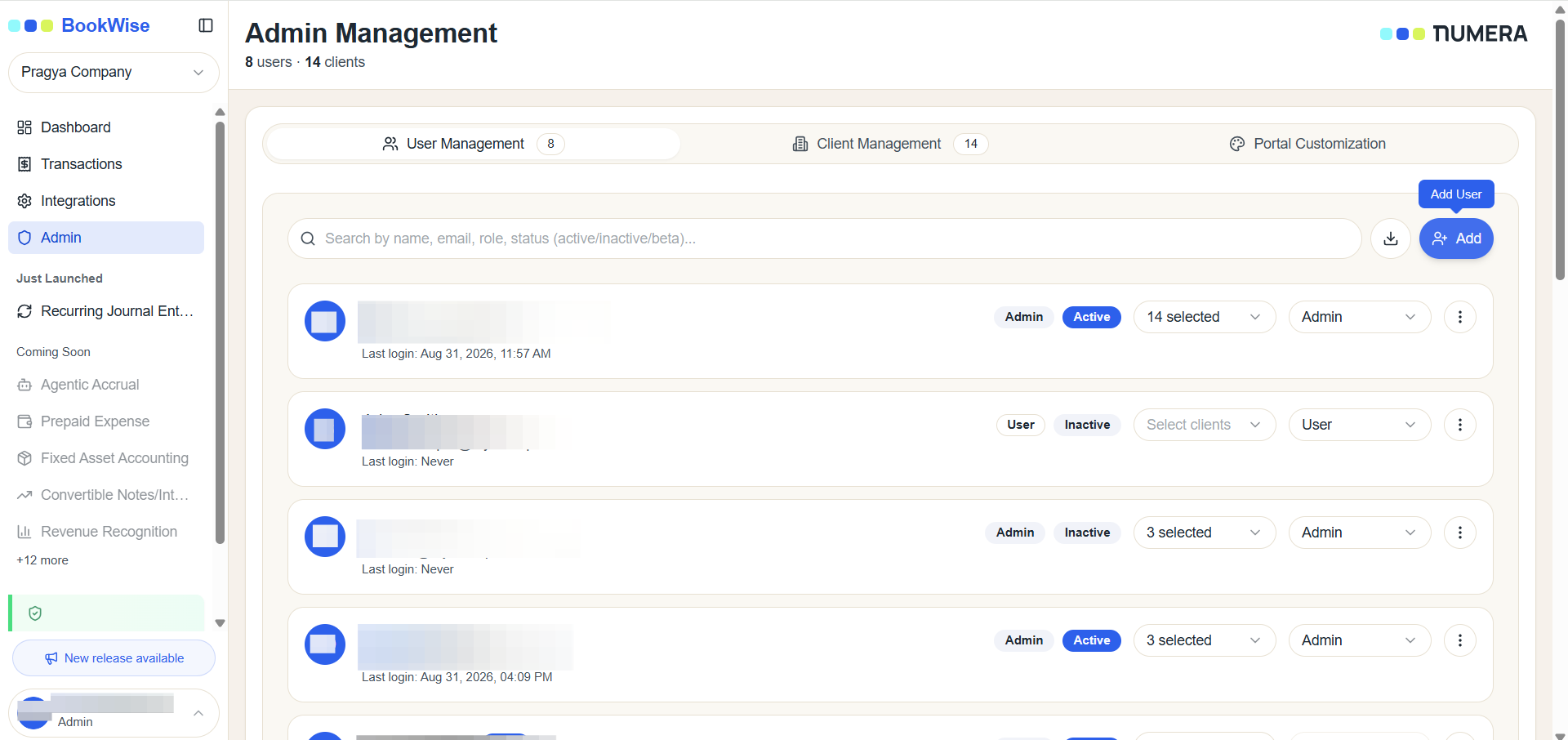
Task: Click the Client Management building icon
Action: click(x=800, y=144)
